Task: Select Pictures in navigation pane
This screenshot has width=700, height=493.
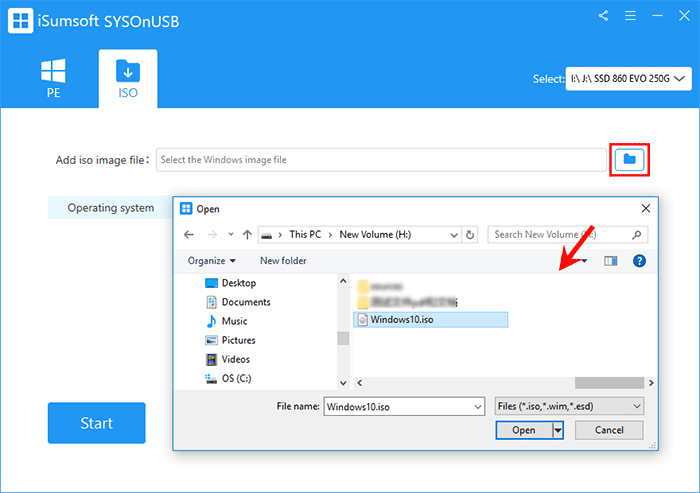Action: click(230, 340)
